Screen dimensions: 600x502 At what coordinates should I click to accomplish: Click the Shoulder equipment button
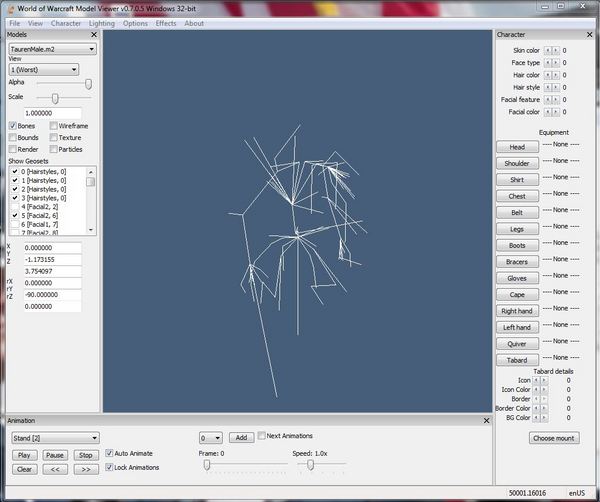[x=517, y=163]
